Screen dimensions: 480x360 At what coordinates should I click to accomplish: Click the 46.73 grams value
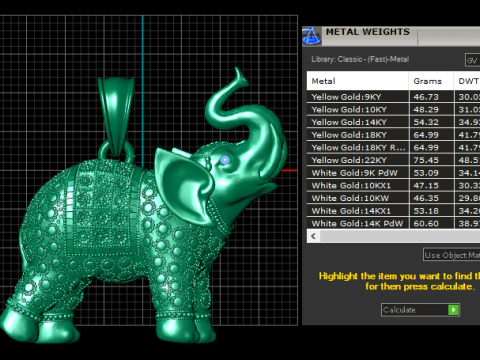point(426,97)
